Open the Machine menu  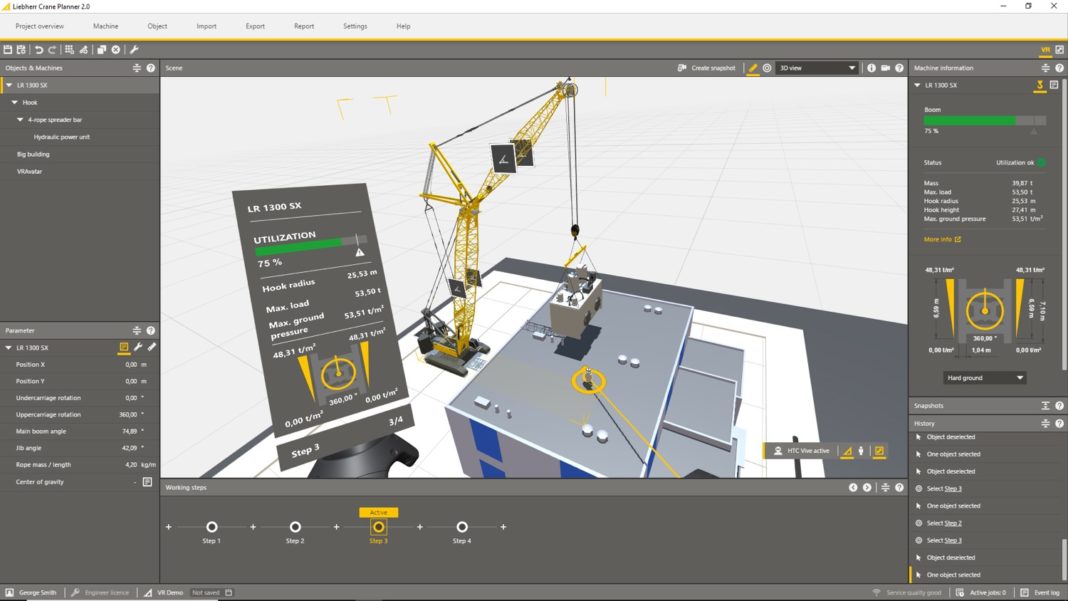[106, 25]
